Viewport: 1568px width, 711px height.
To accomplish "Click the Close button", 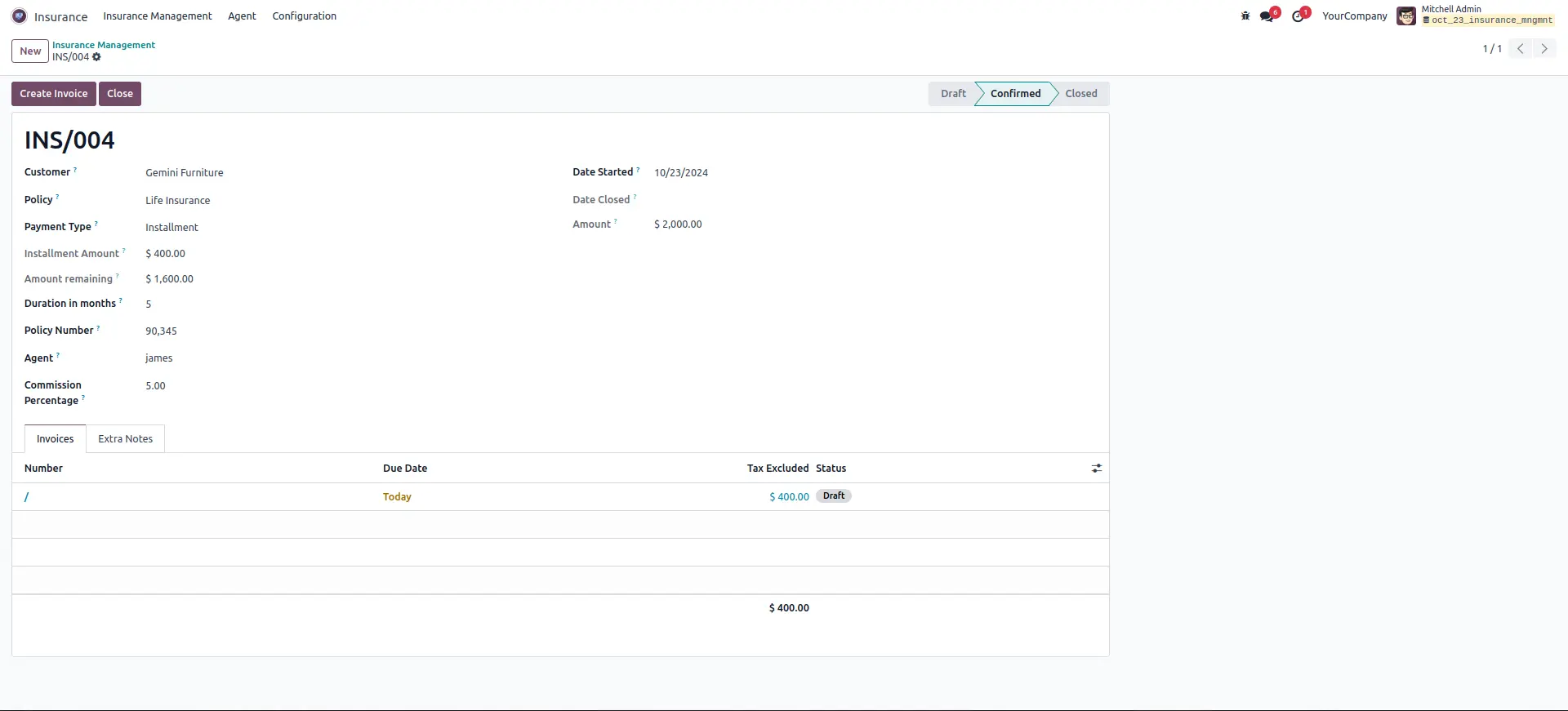I will click(x=120, y=94).
